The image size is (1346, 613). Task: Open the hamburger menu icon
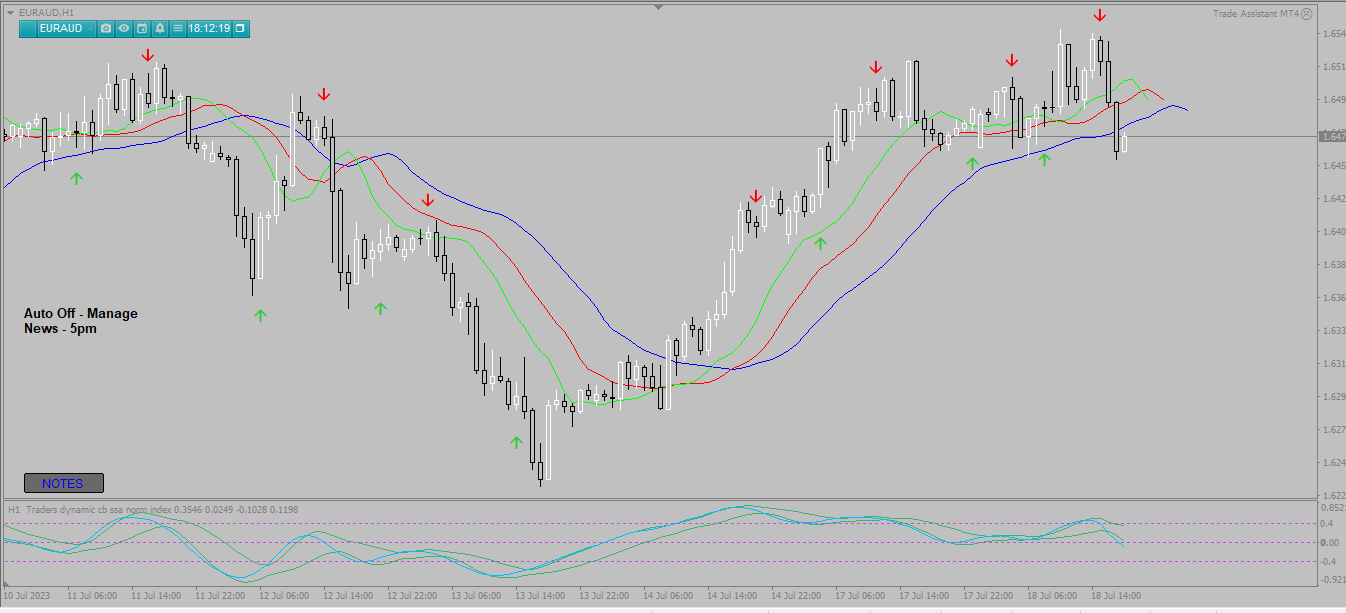[177, 28]
